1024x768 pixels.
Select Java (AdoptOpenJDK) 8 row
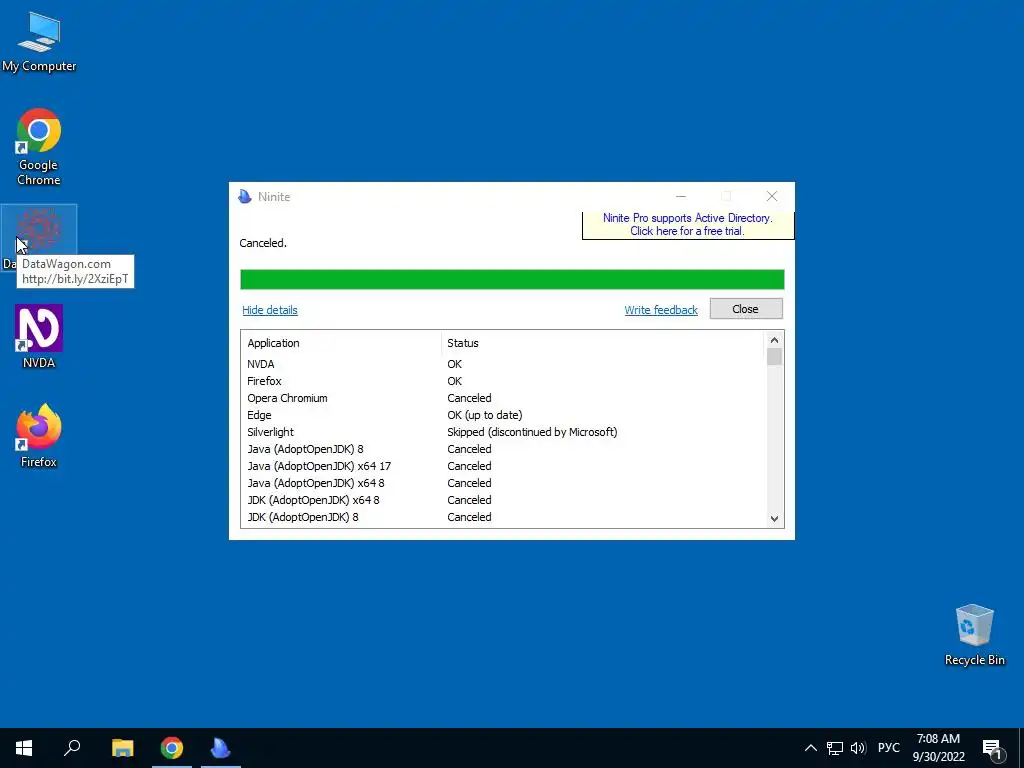click(x=503, y=449)
